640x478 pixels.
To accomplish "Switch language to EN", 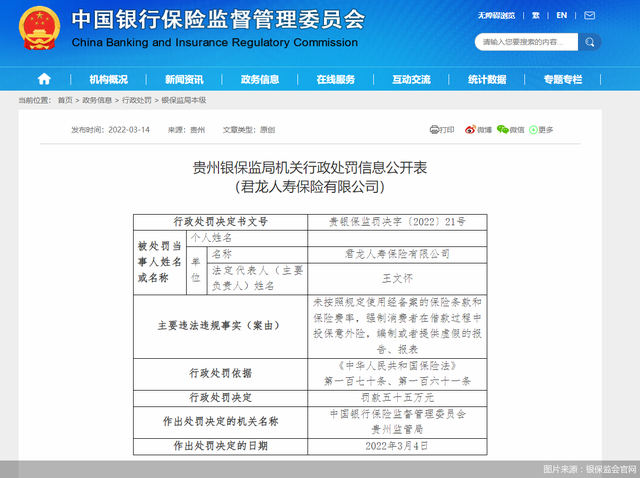I will (x=562, y=16).
